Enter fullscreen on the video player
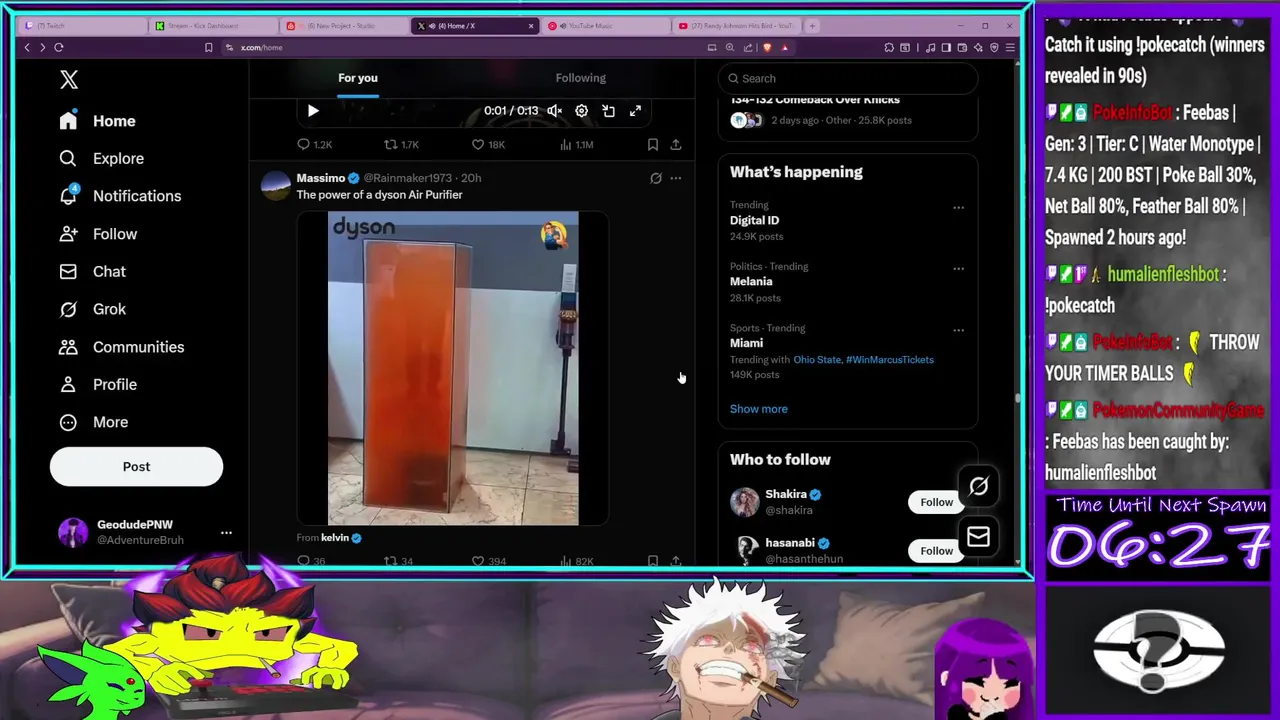Viewport: 1280px width, 720px height. pyautogui.click(x=635, y=111)
